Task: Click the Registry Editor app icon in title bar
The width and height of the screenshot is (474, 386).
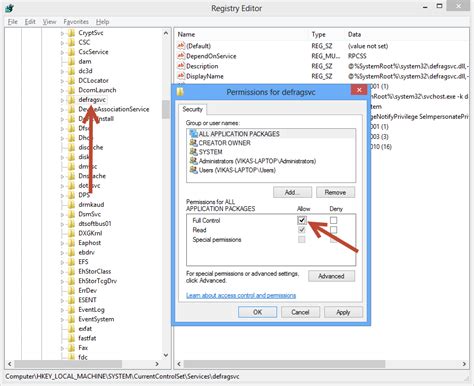Action: click(9, 8)
